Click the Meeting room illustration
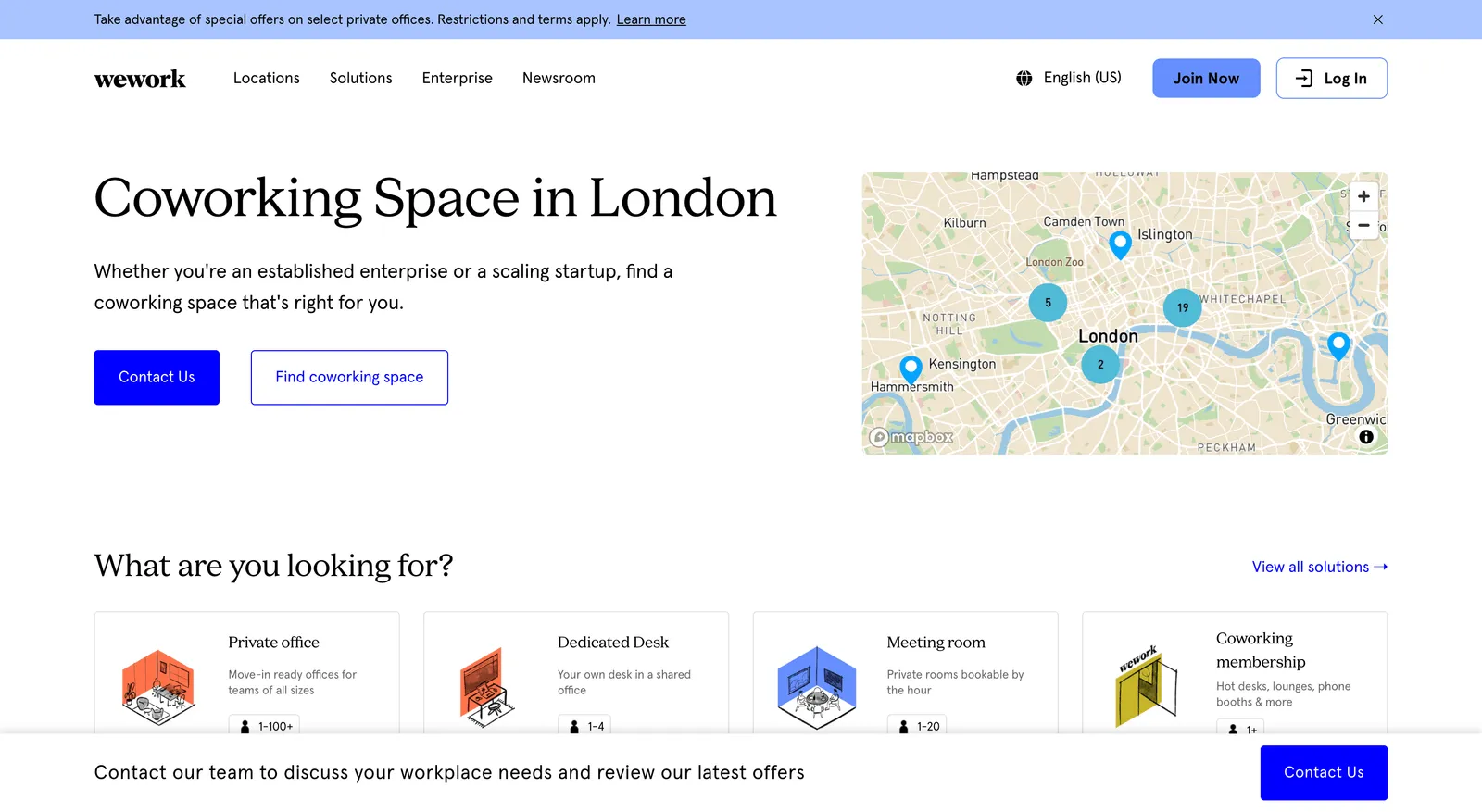 point(816,687)
